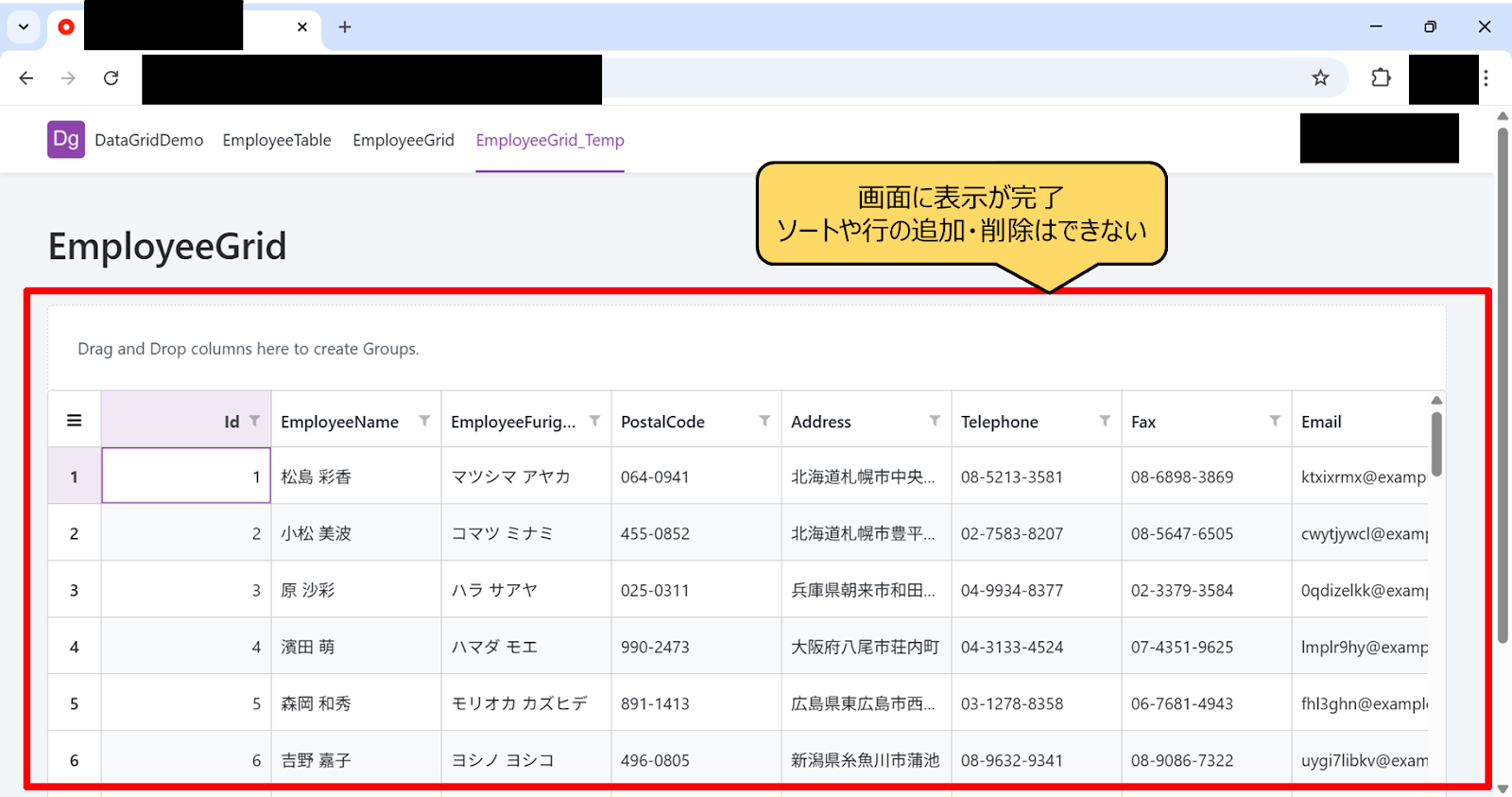1512x797 pixels.
Task: Open the tab search dropdown chevron
Action: (24, 27)
